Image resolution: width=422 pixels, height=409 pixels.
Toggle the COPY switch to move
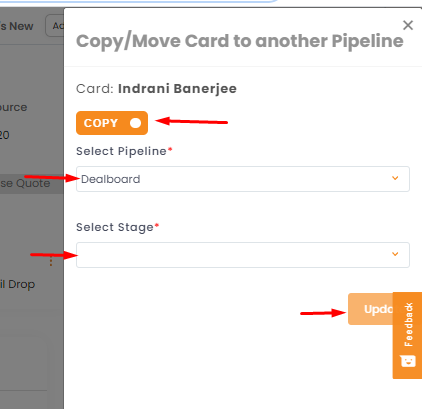tap(112, 123)
